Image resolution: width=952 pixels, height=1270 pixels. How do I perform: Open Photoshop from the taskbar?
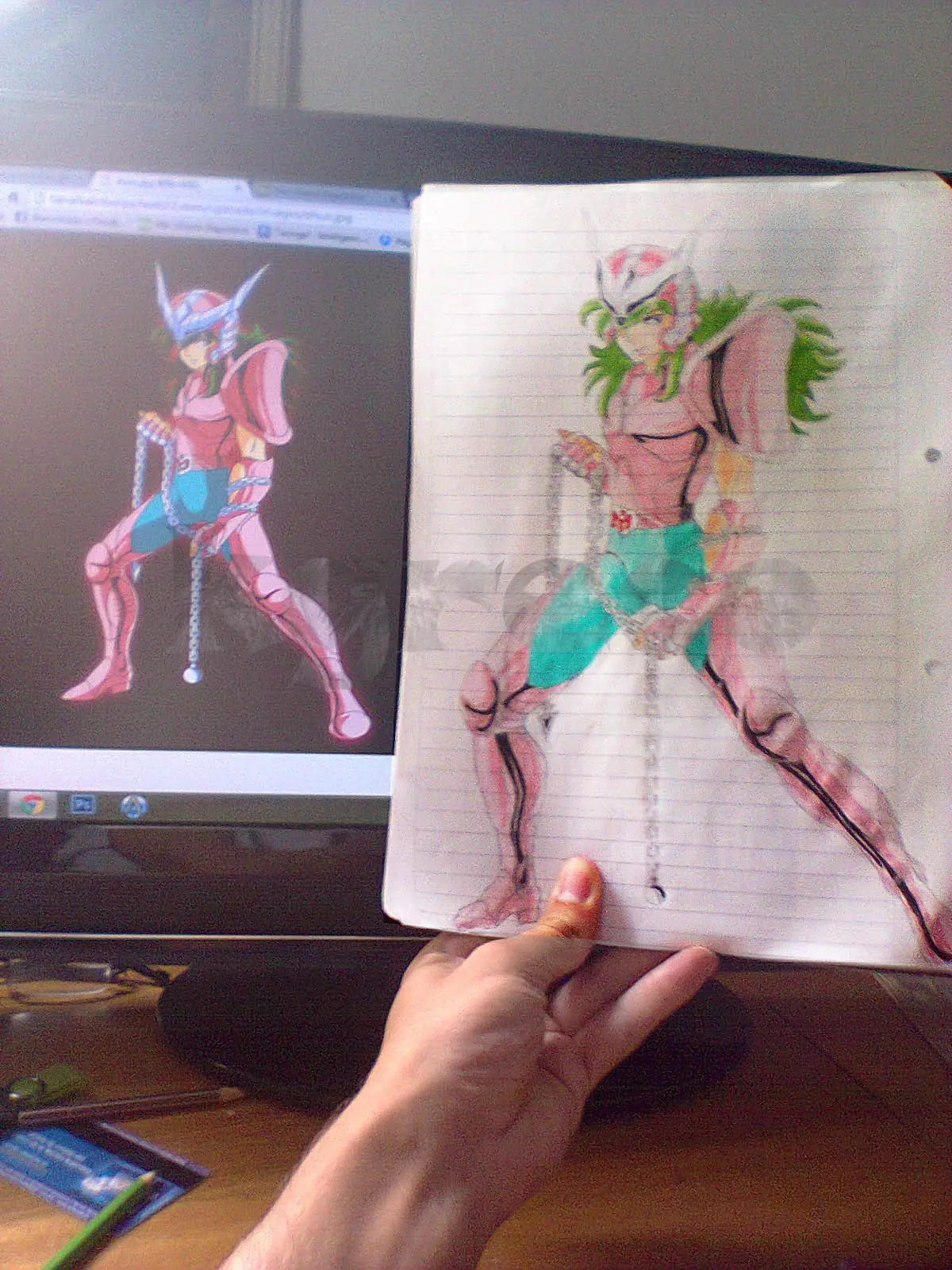point(83,805)
